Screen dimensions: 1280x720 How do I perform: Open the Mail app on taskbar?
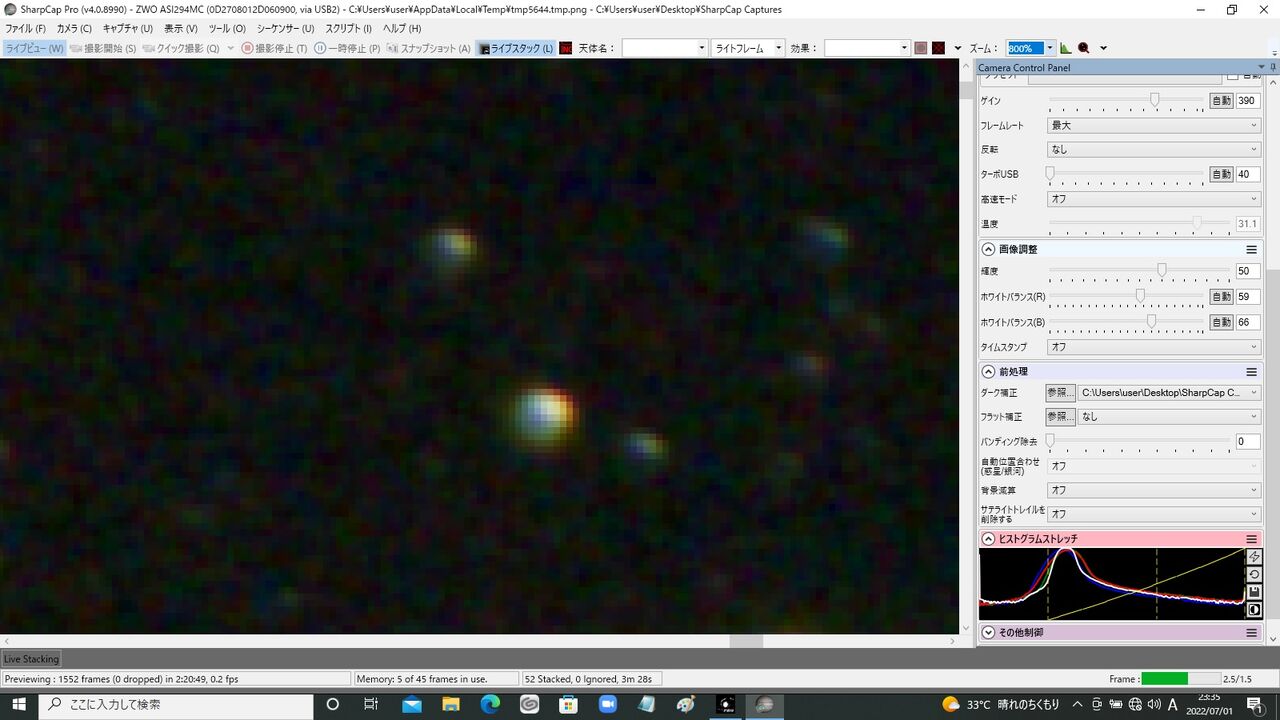pyautogui.click(x=412, y=705)
